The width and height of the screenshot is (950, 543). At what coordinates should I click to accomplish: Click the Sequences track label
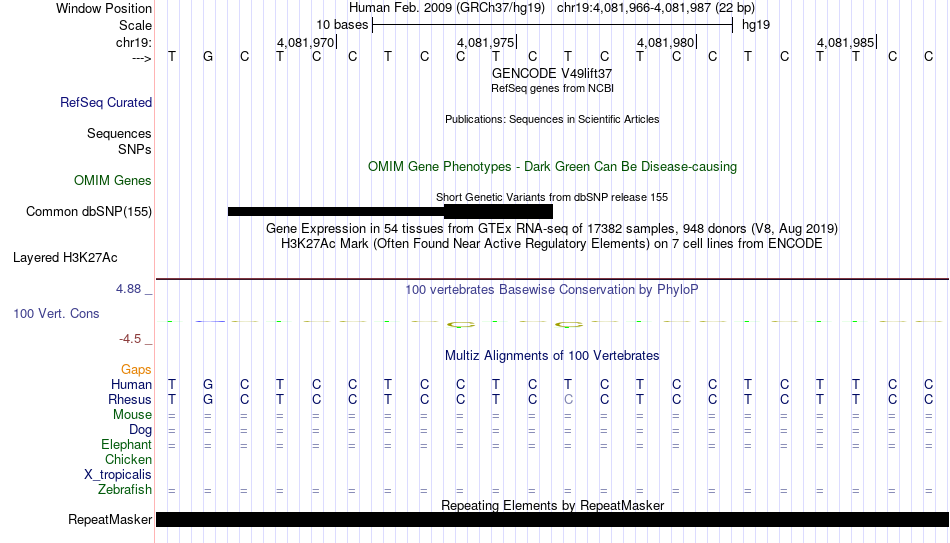(119, 133)
